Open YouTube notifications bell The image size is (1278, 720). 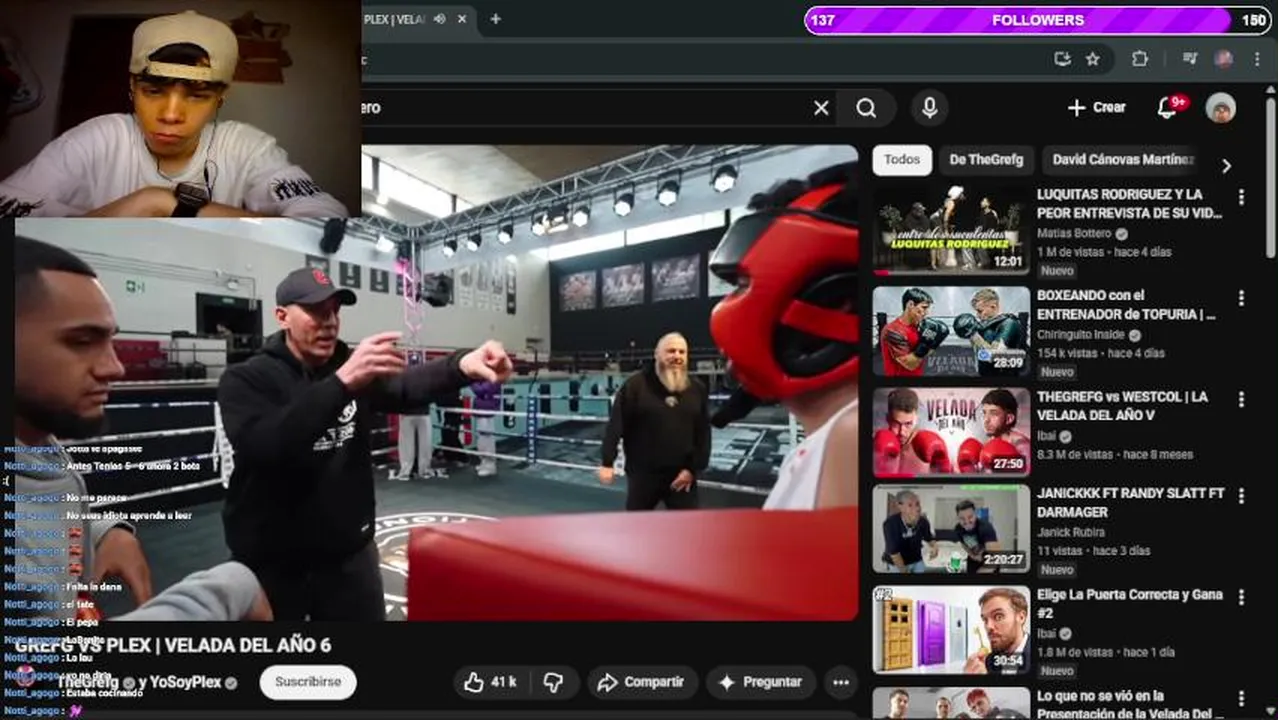[x=1167, y=108]
